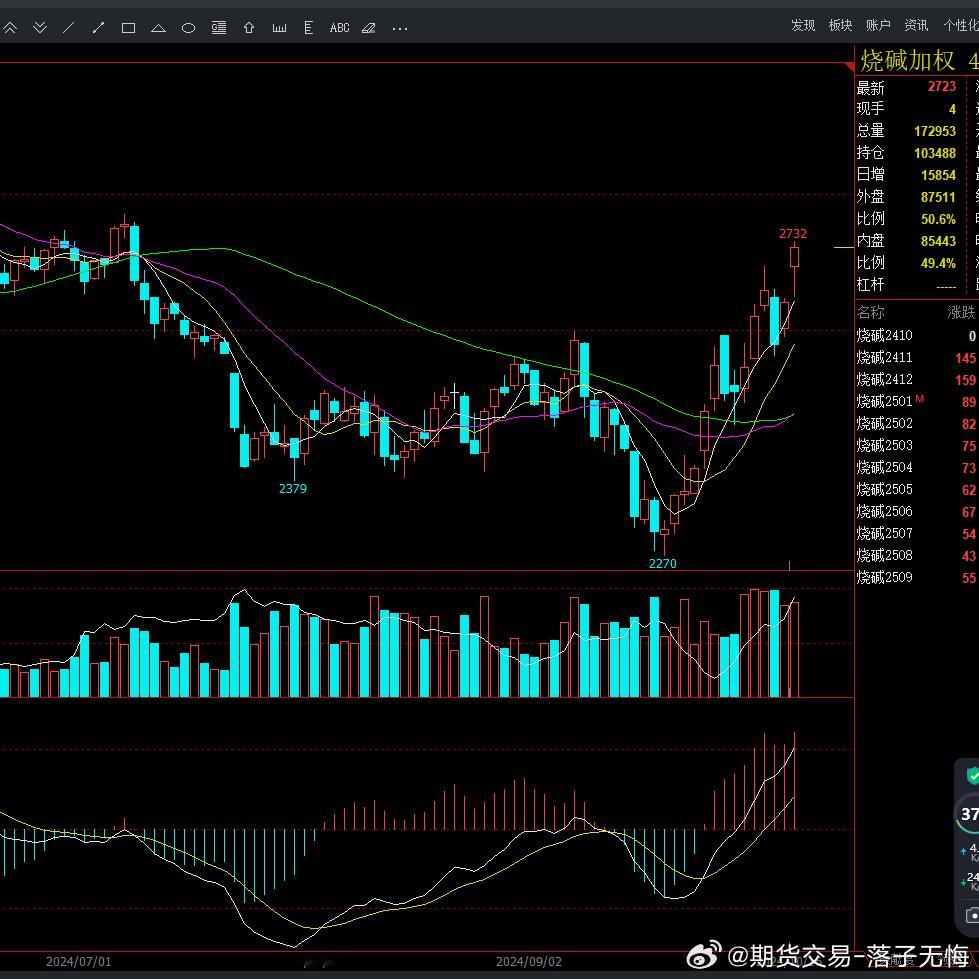Open the 板块 menu

(x=840, y=25)
